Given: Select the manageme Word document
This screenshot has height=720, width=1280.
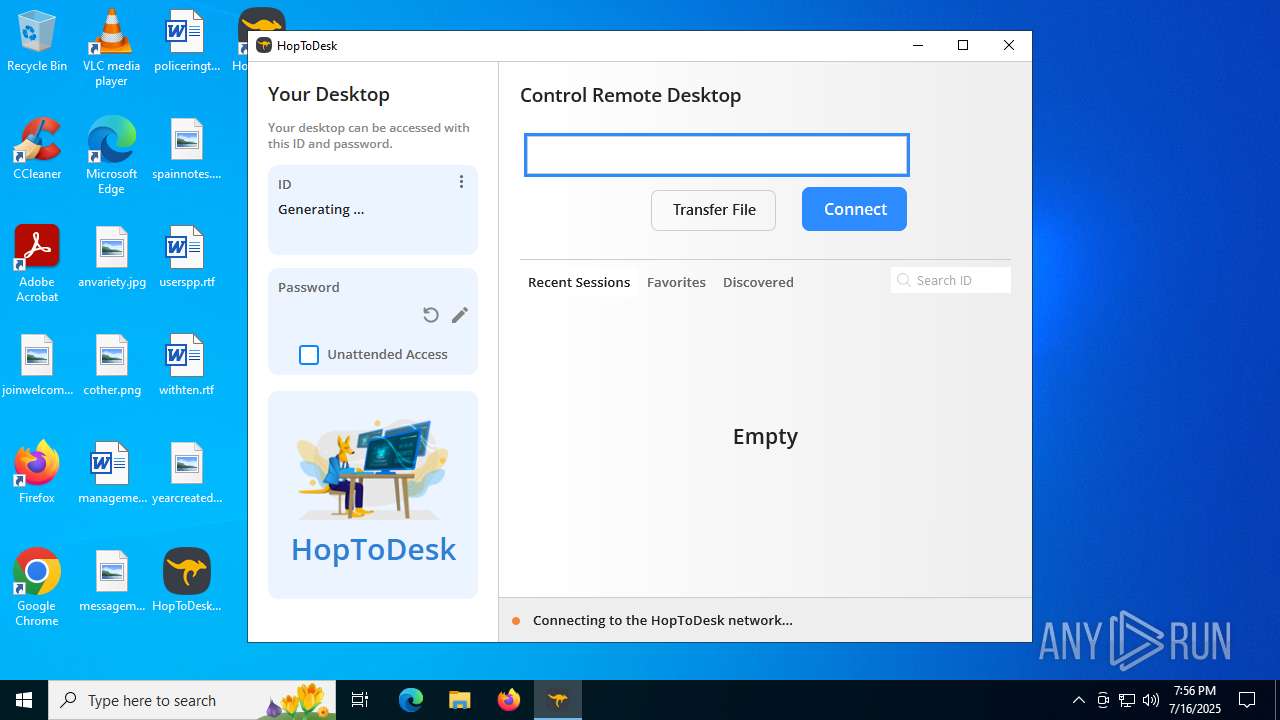Looking at the screenshot, I should (111, 474).
